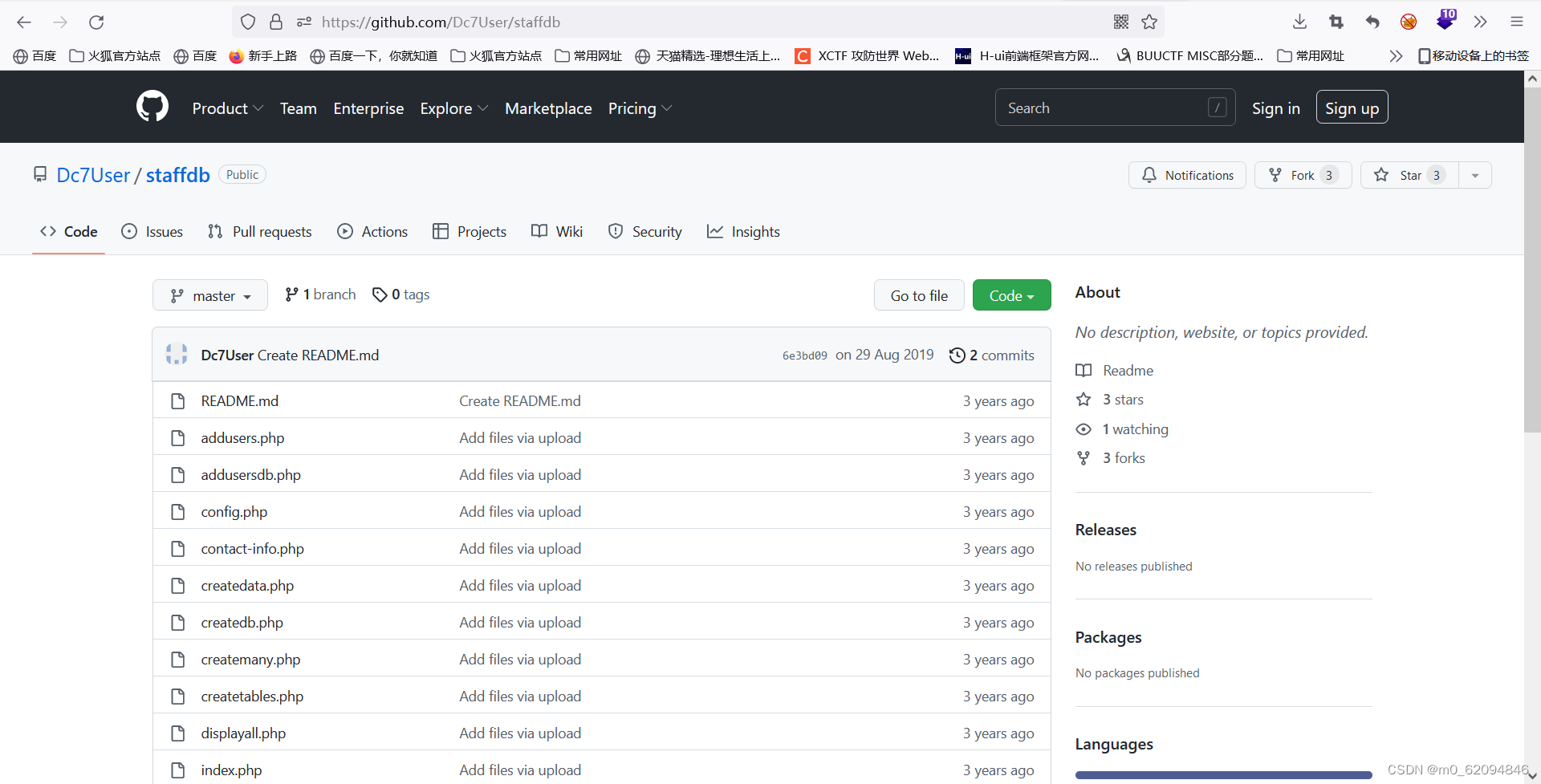Open the XCTF 攻防世界 bookmark

[x=867, y=55]
